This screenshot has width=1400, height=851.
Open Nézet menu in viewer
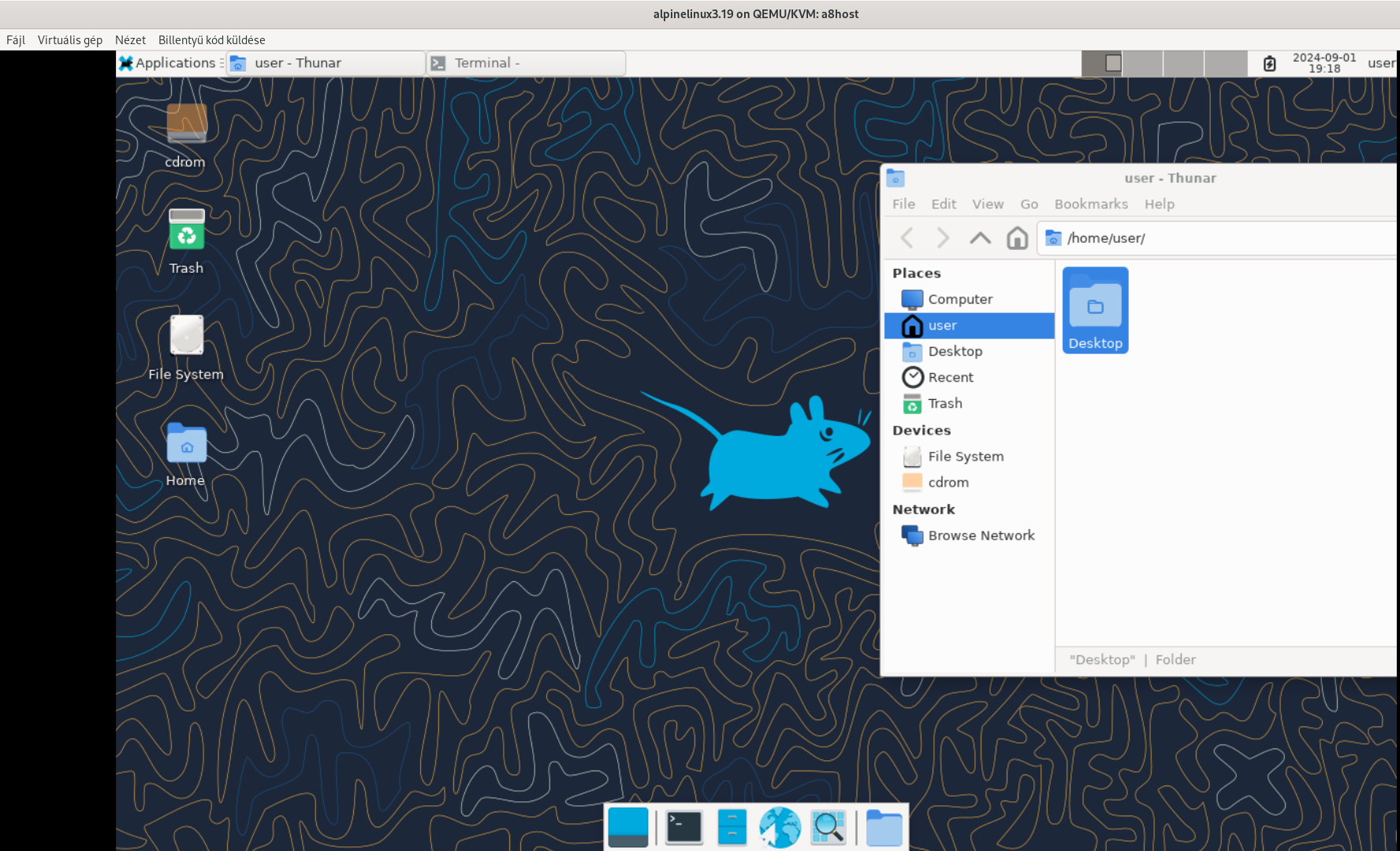point(130,39)
